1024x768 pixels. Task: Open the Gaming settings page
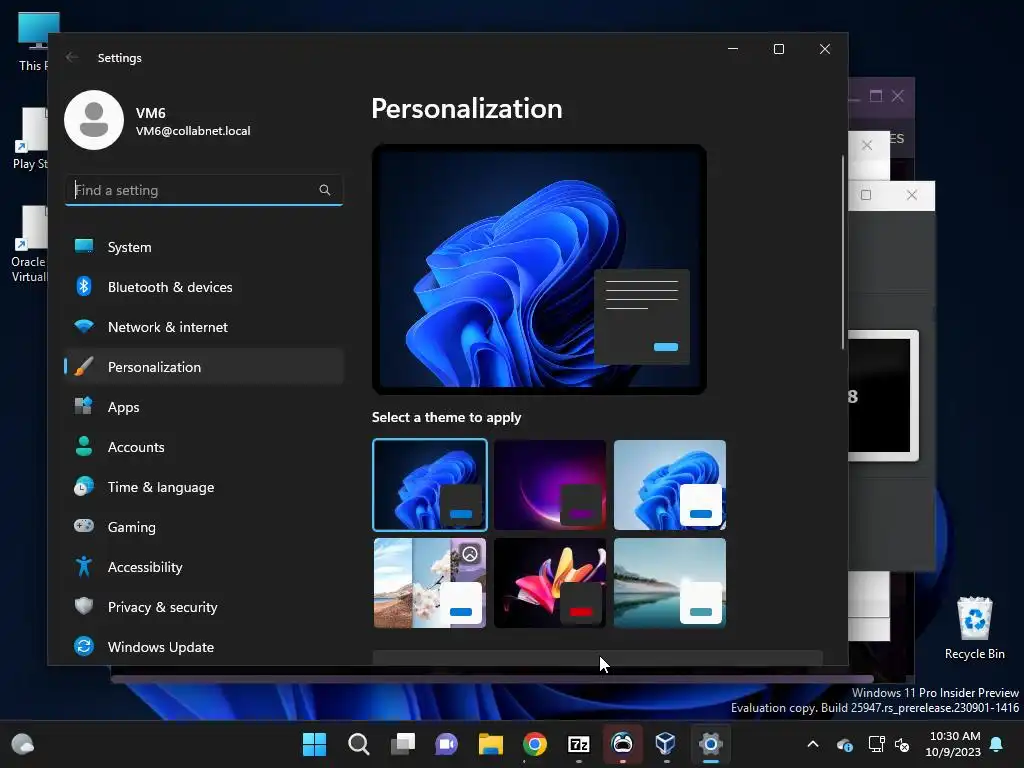point(204,526)
